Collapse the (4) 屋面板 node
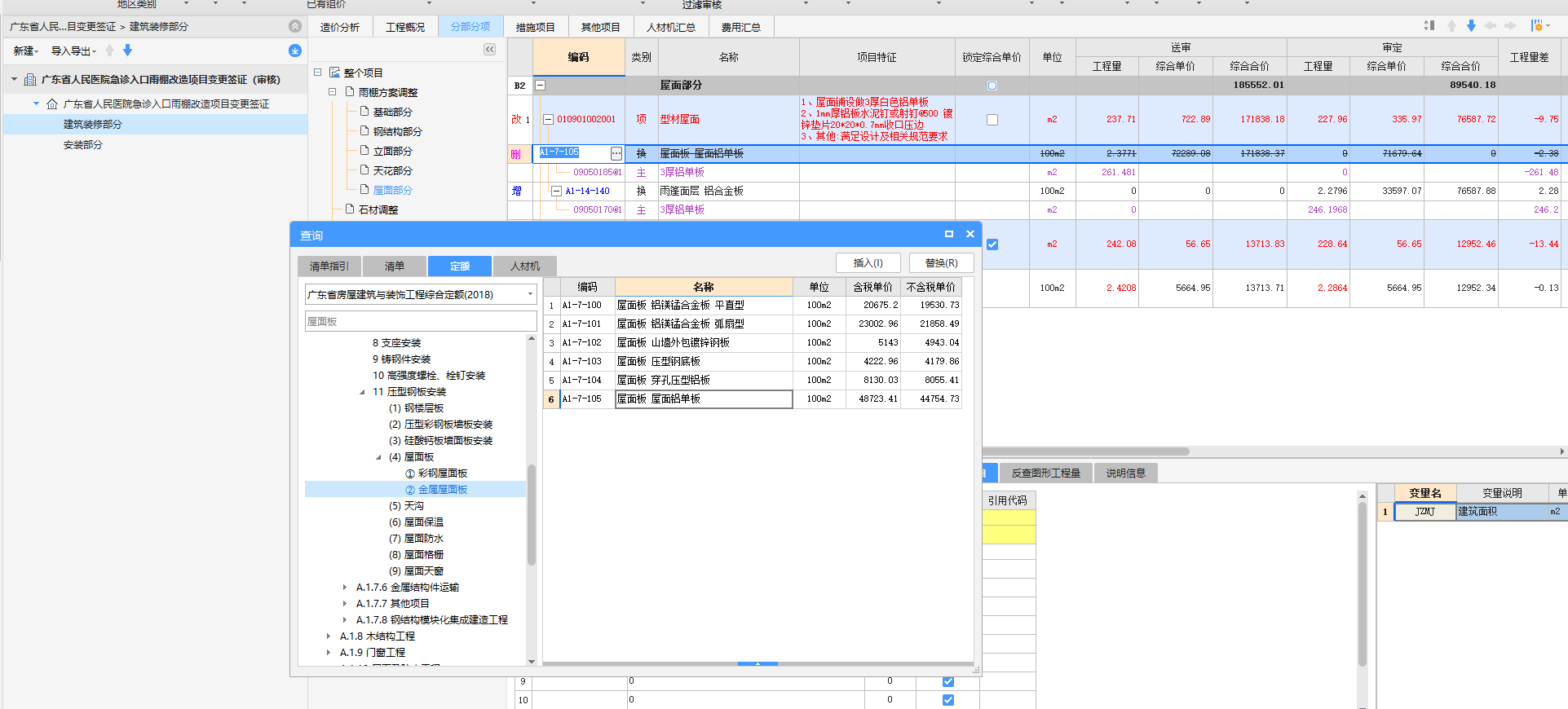1568x709 pixels. point(378,457)
